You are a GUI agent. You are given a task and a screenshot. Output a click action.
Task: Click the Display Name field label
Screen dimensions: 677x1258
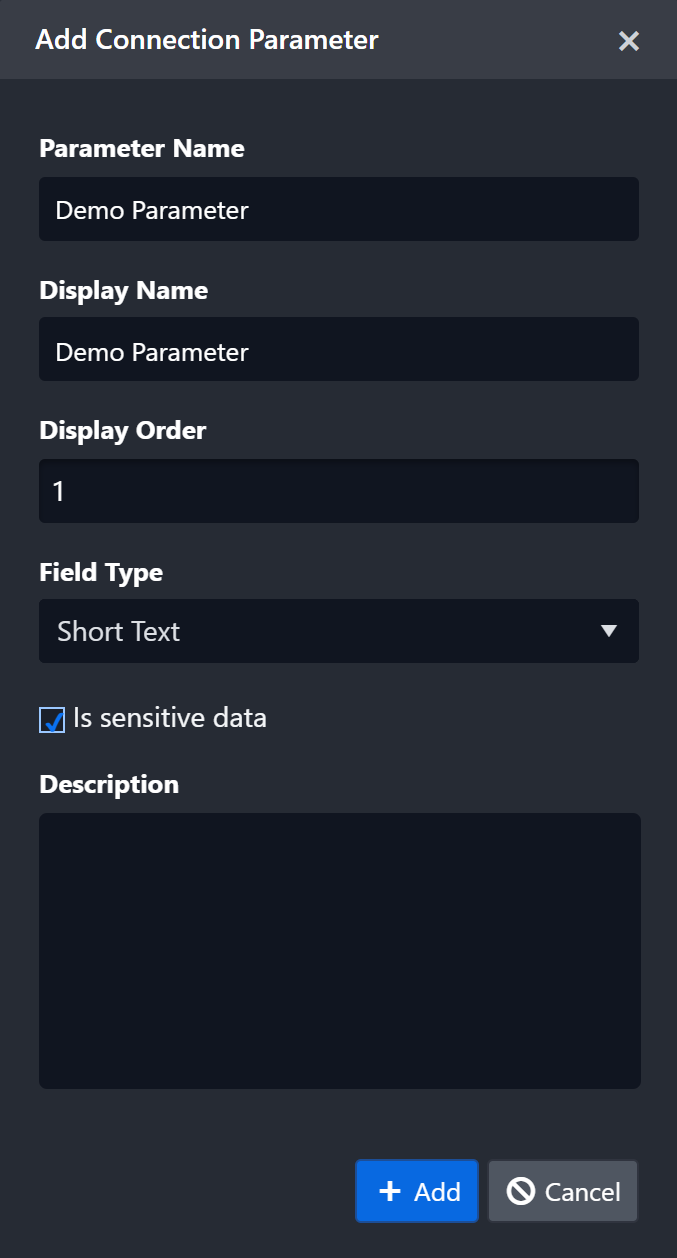click(x=123, y=290)
